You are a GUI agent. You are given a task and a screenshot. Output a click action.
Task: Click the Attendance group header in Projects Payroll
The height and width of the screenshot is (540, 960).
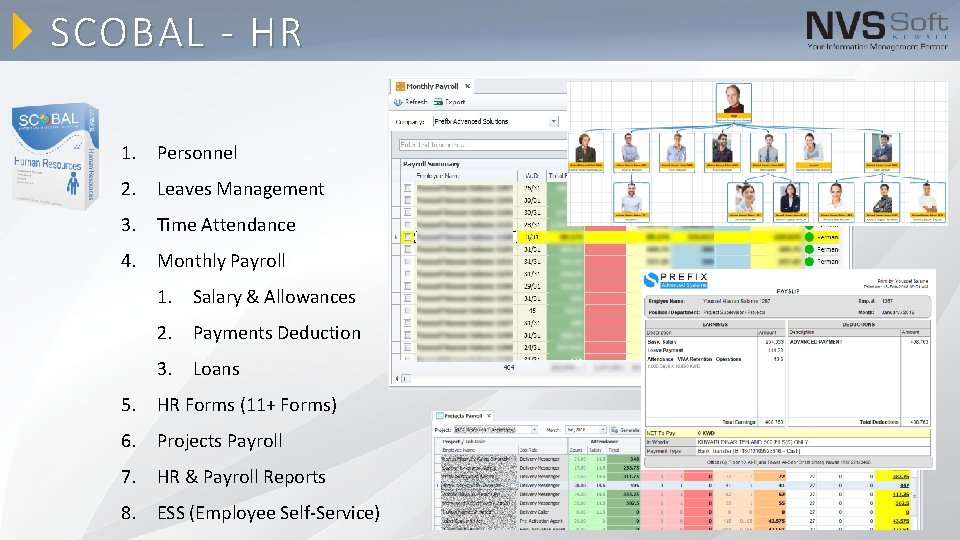604,441
